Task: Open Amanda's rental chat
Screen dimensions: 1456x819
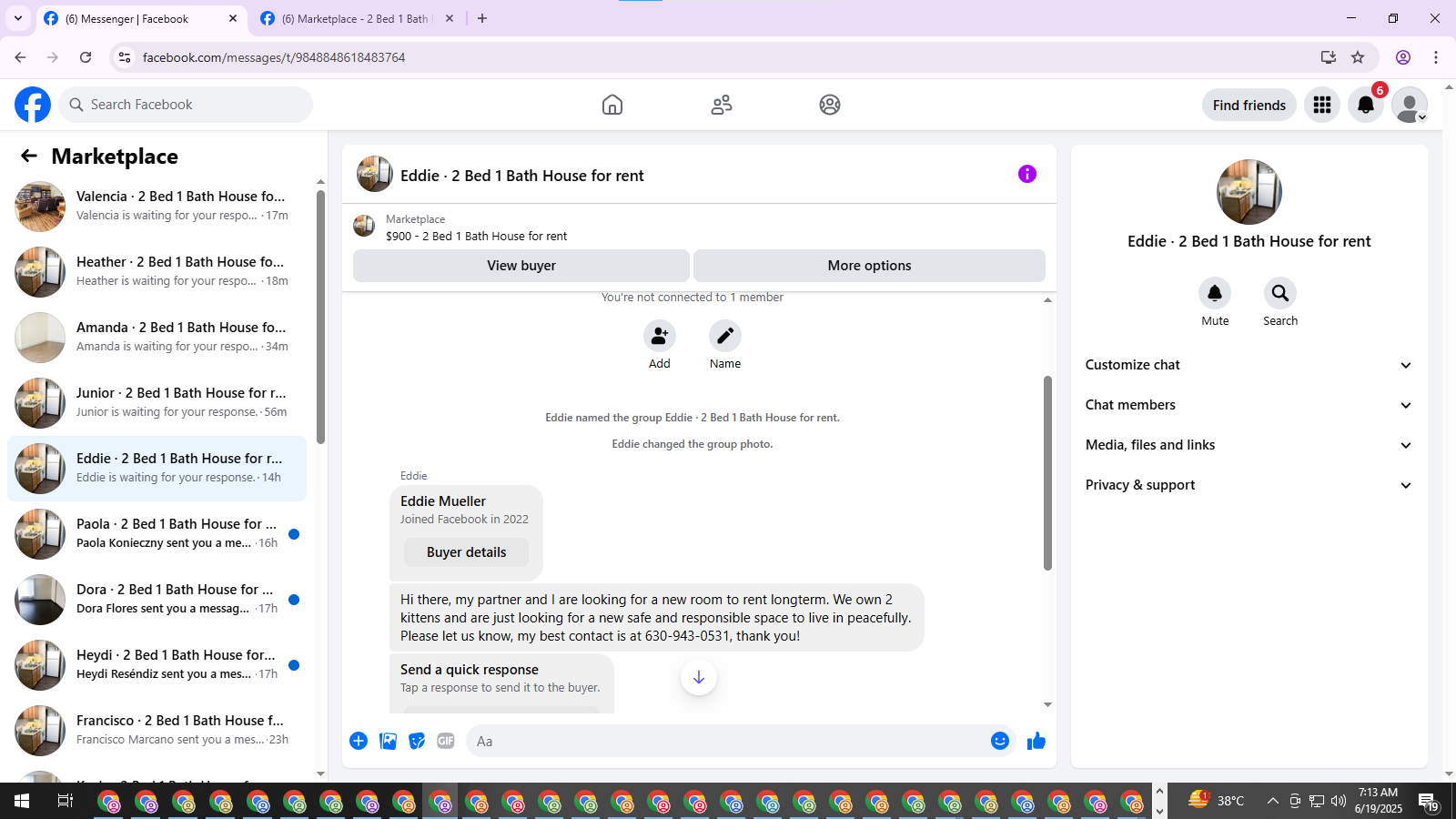Action: tap(157, 338)
